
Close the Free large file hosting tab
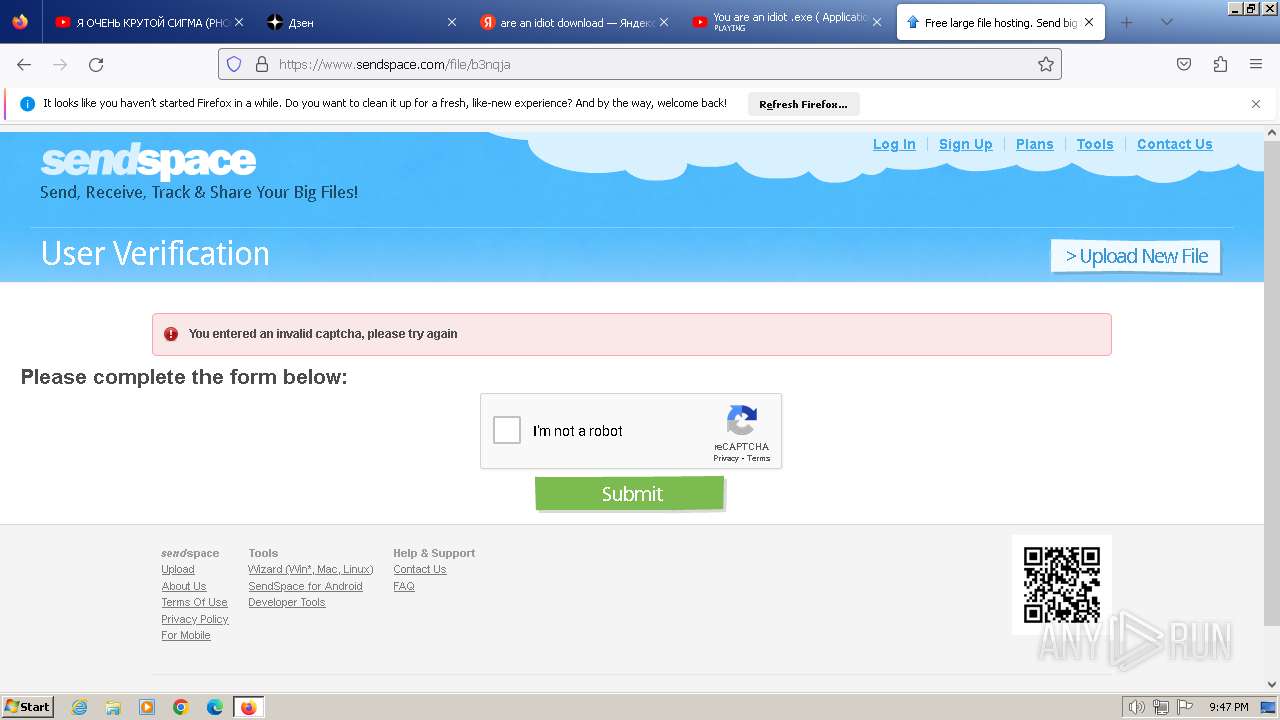point(1089,22)
